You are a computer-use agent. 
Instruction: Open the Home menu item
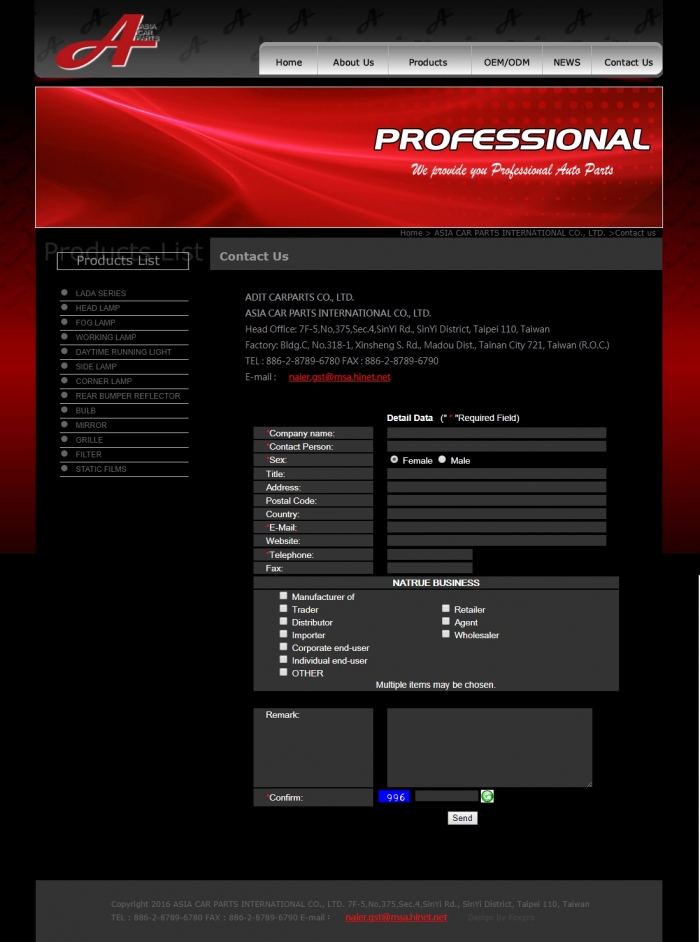tap(288, 62)
